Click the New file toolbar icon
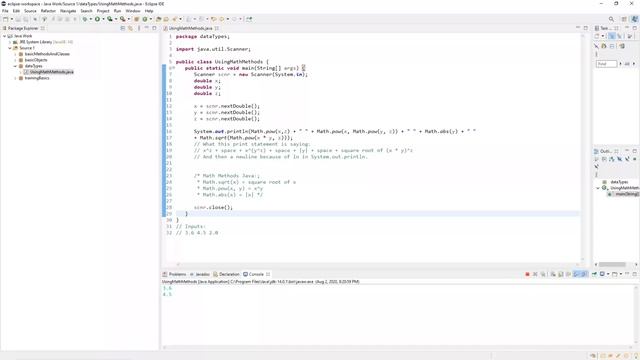640x360 pixels. click(x=5, y=19)
